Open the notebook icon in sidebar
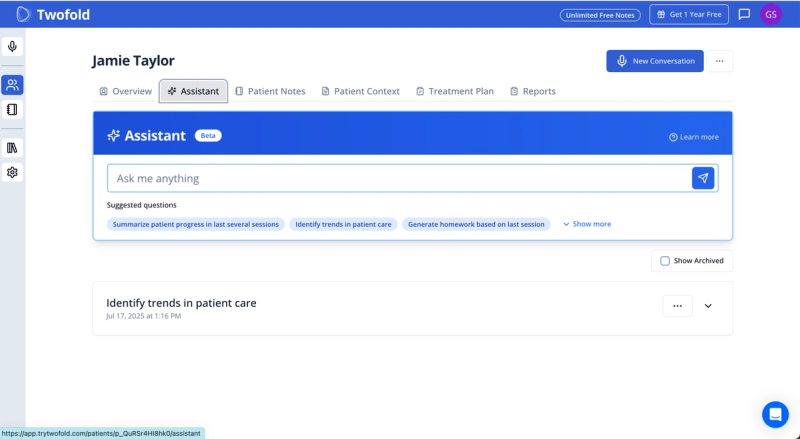800x439 pixels. click(12, 109)
